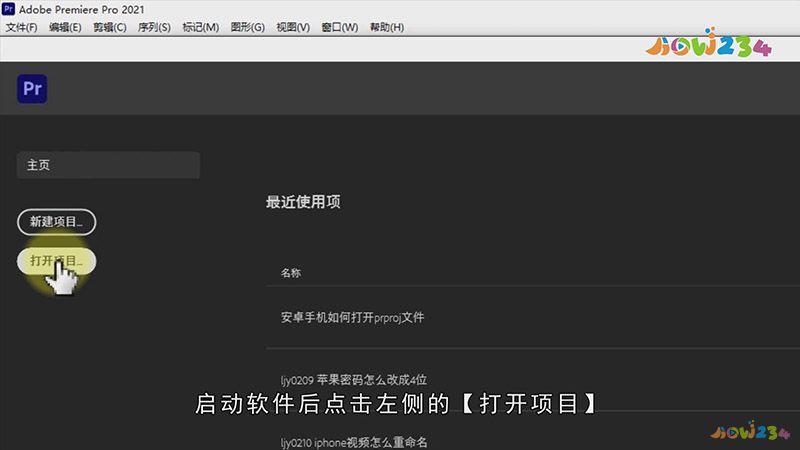800x450 pixels.
Task: Click the Premiere Pro title bar icon
Action: pos(8,9)
